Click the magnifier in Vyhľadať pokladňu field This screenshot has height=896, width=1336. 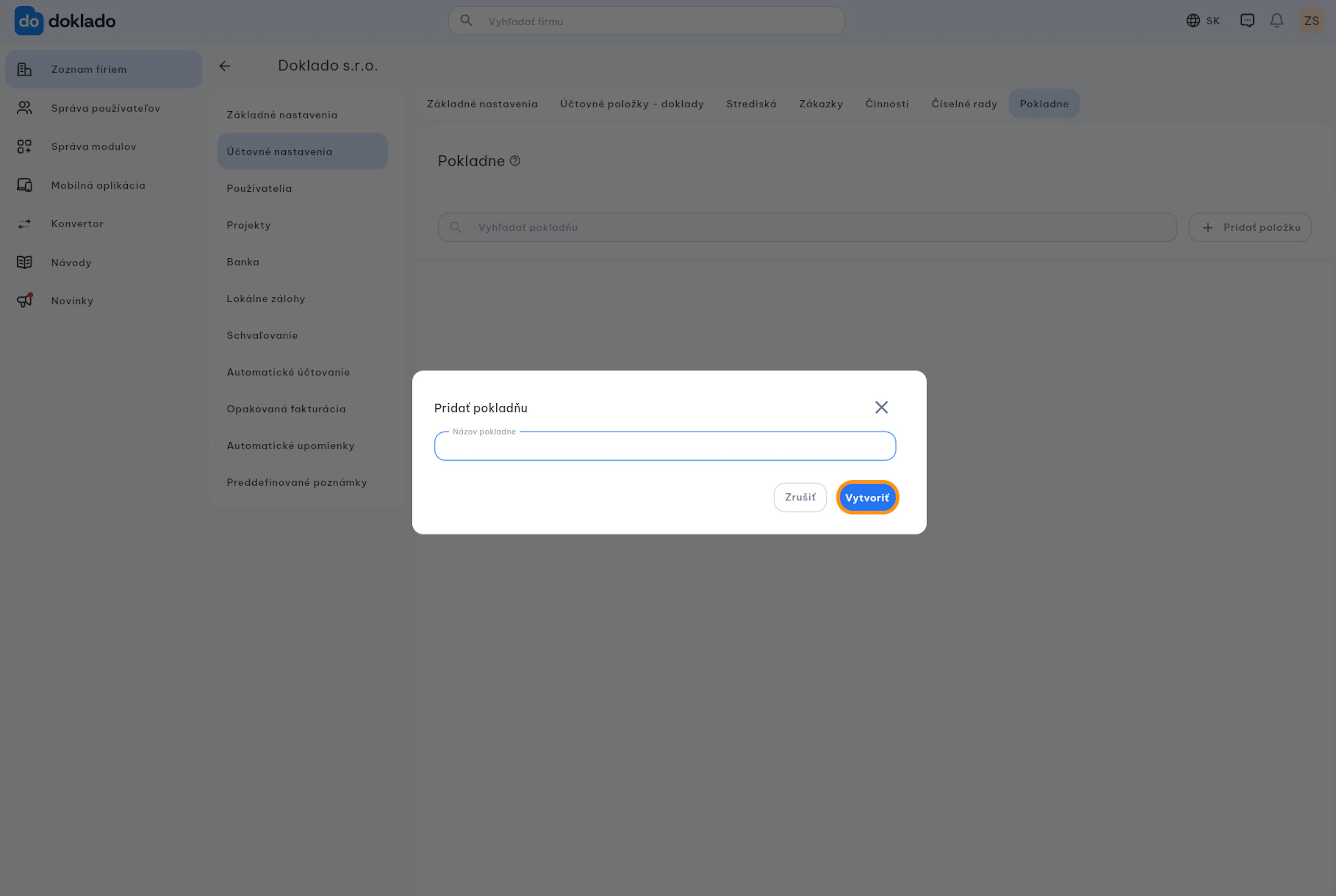tap(455, 228)
